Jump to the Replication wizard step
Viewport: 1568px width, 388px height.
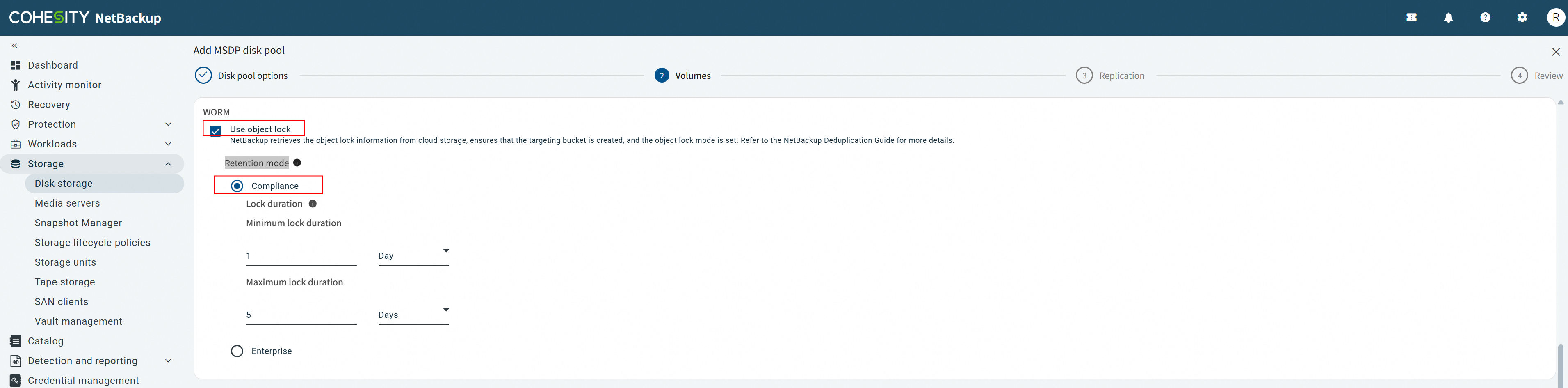(1110, 76)
